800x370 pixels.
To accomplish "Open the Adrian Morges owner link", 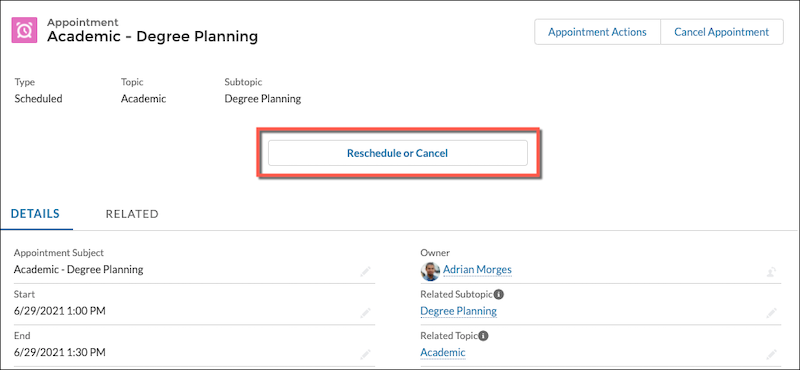I will [x=477, y=269].
